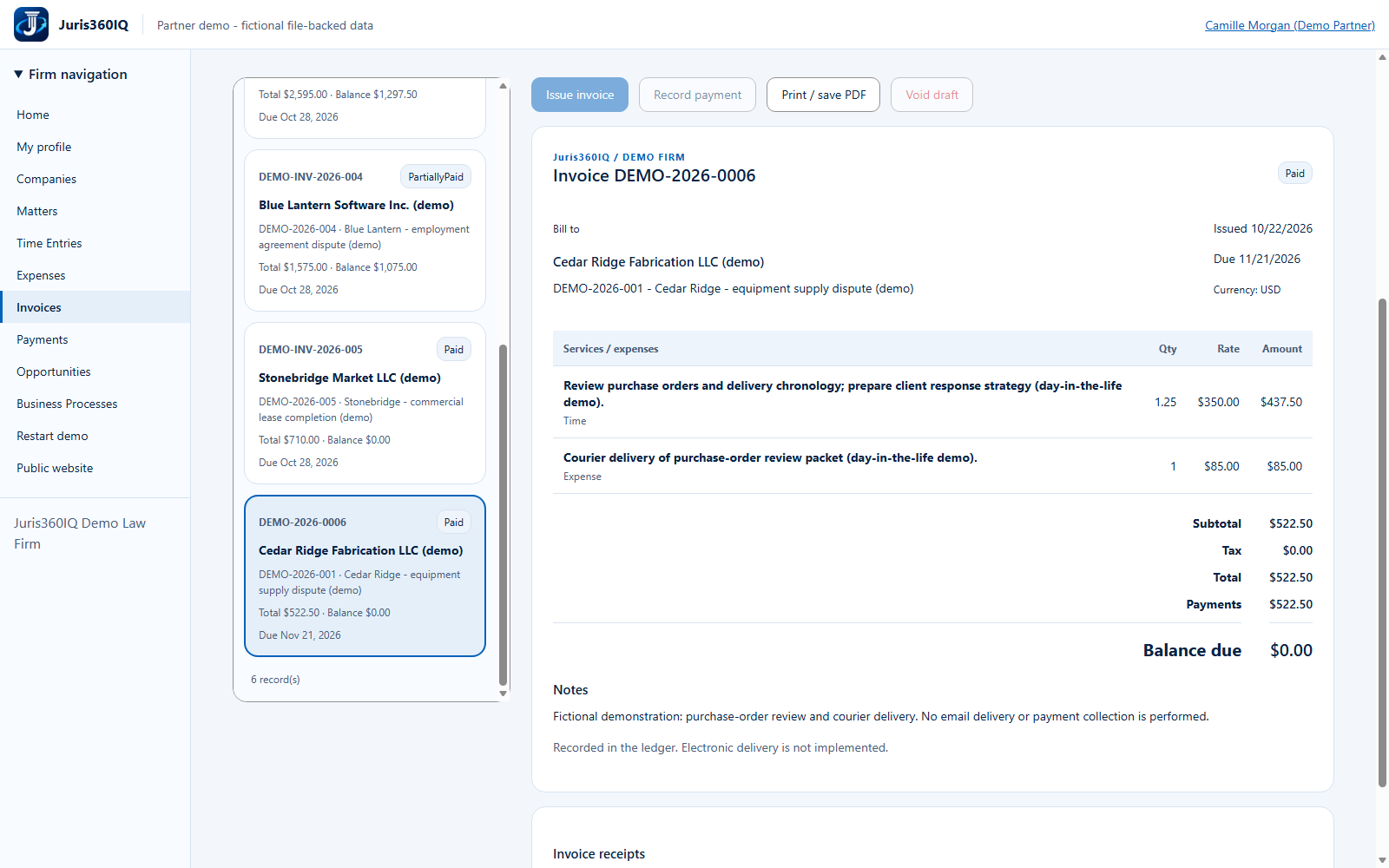Click the $437.50 amount in the time row
This screenshot has width=1389, height=868.
click(1280, 402)
